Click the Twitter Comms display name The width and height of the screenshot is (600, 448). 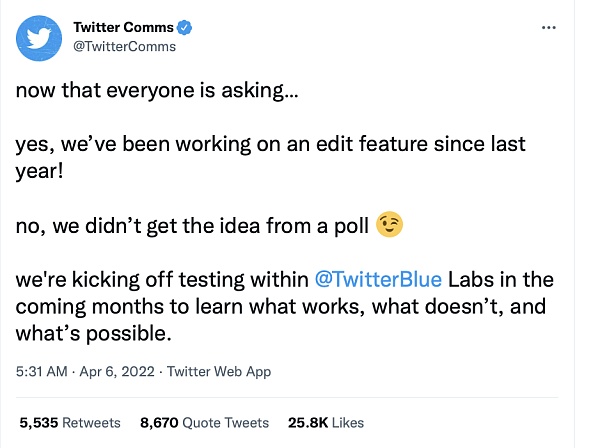tap(125, 27)
